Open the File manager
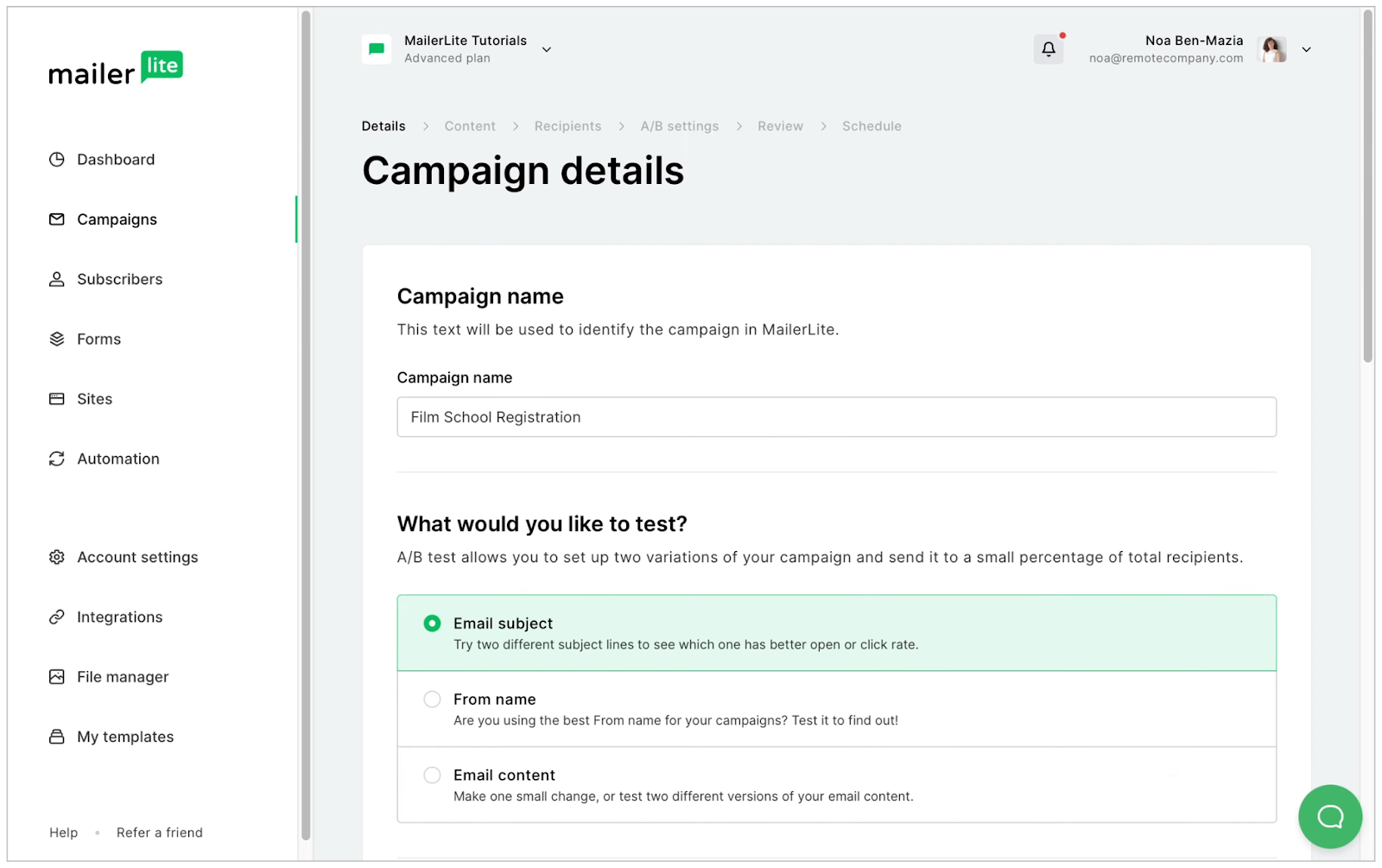 click(x=123, y=676)
